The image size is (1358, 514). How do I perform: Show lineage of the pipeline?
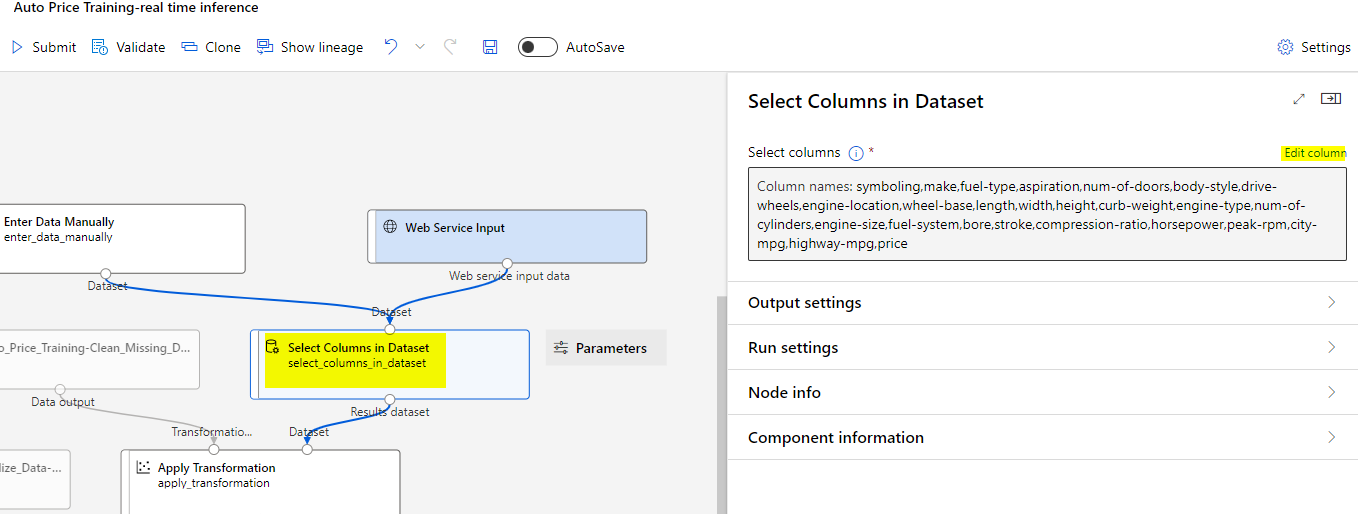310,47
